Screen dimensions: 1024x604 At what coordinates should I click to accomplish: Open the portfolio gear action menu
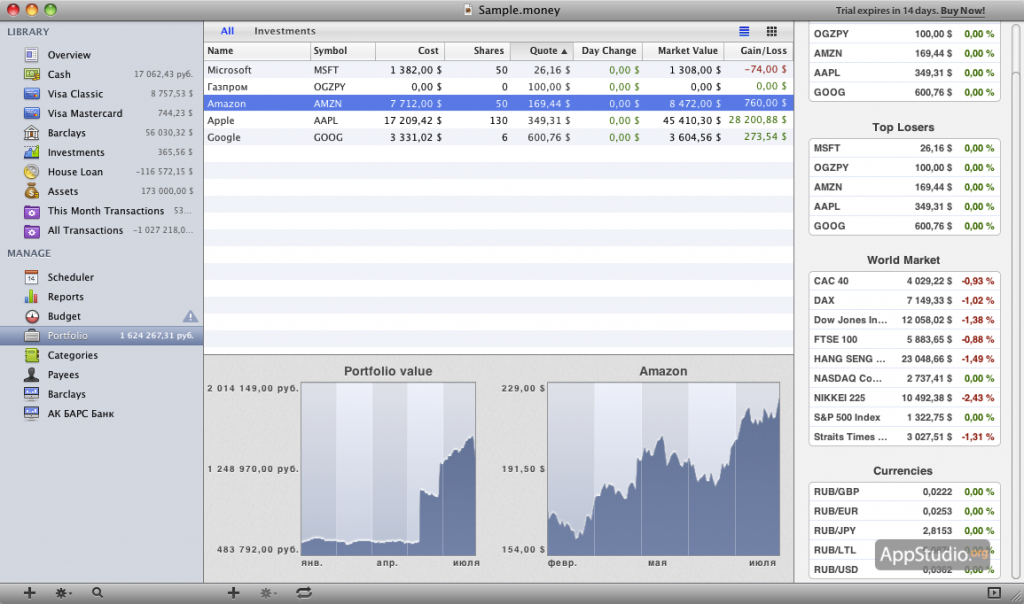pos(267,593)
